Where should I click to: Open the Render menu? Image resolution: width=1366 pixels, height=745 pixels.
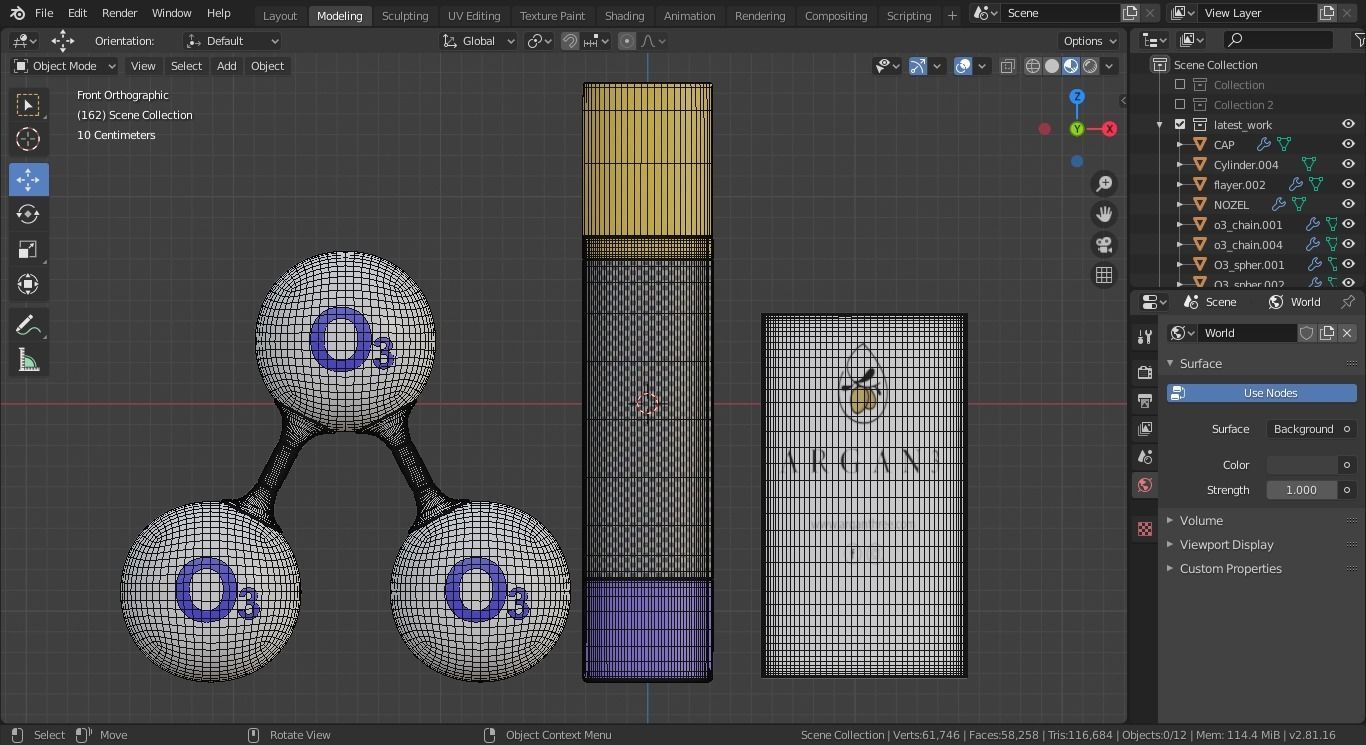(119, 14)
